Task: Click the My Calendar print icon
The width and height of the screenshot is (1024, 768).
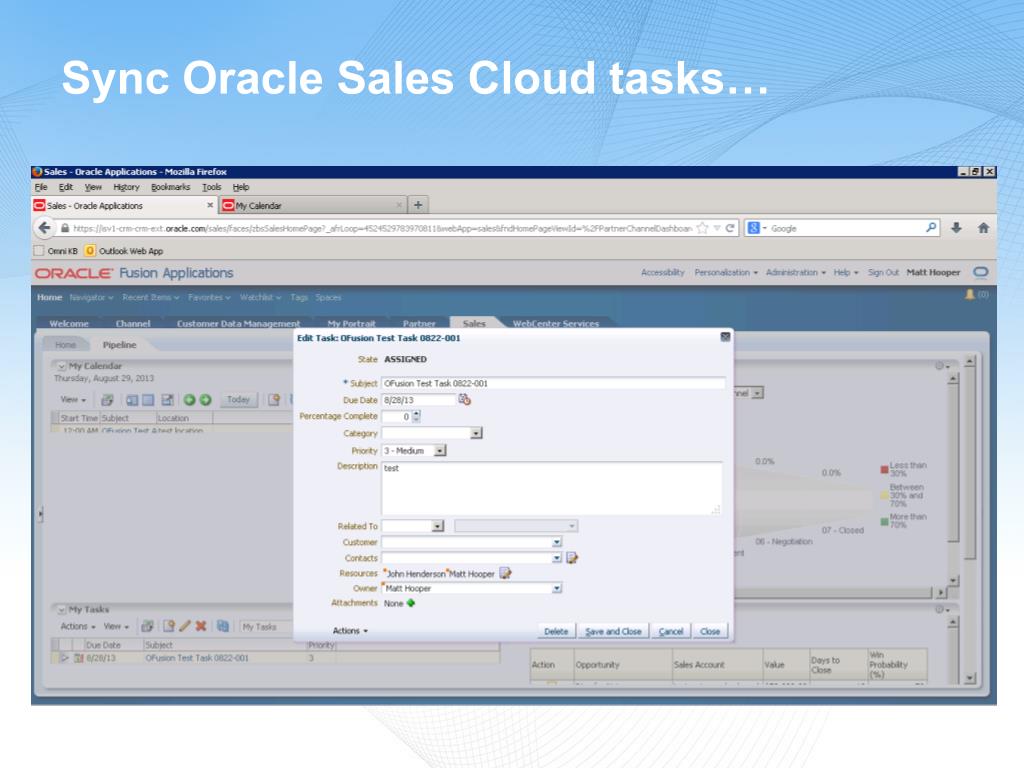Action: (x=108, y=400)
